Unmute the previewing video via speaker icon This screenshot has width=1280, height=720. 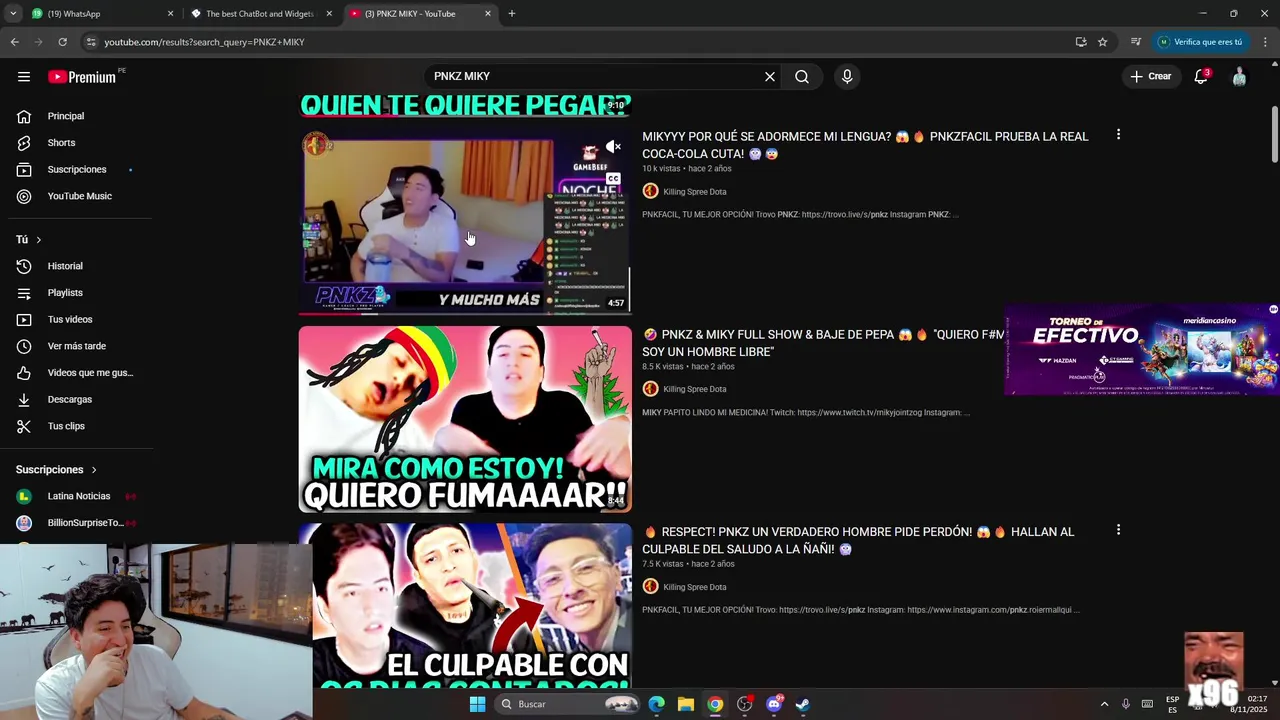(613, 147)
